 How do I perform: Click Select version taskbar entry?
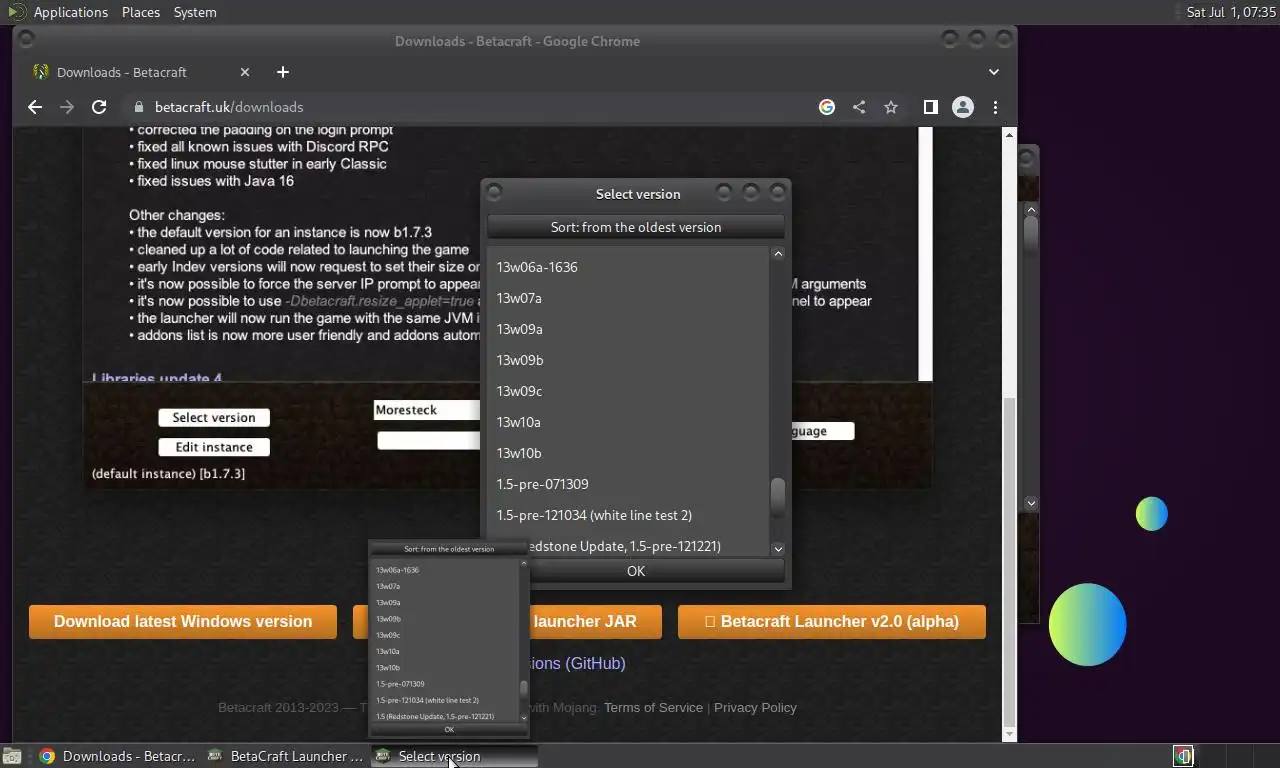454,756
